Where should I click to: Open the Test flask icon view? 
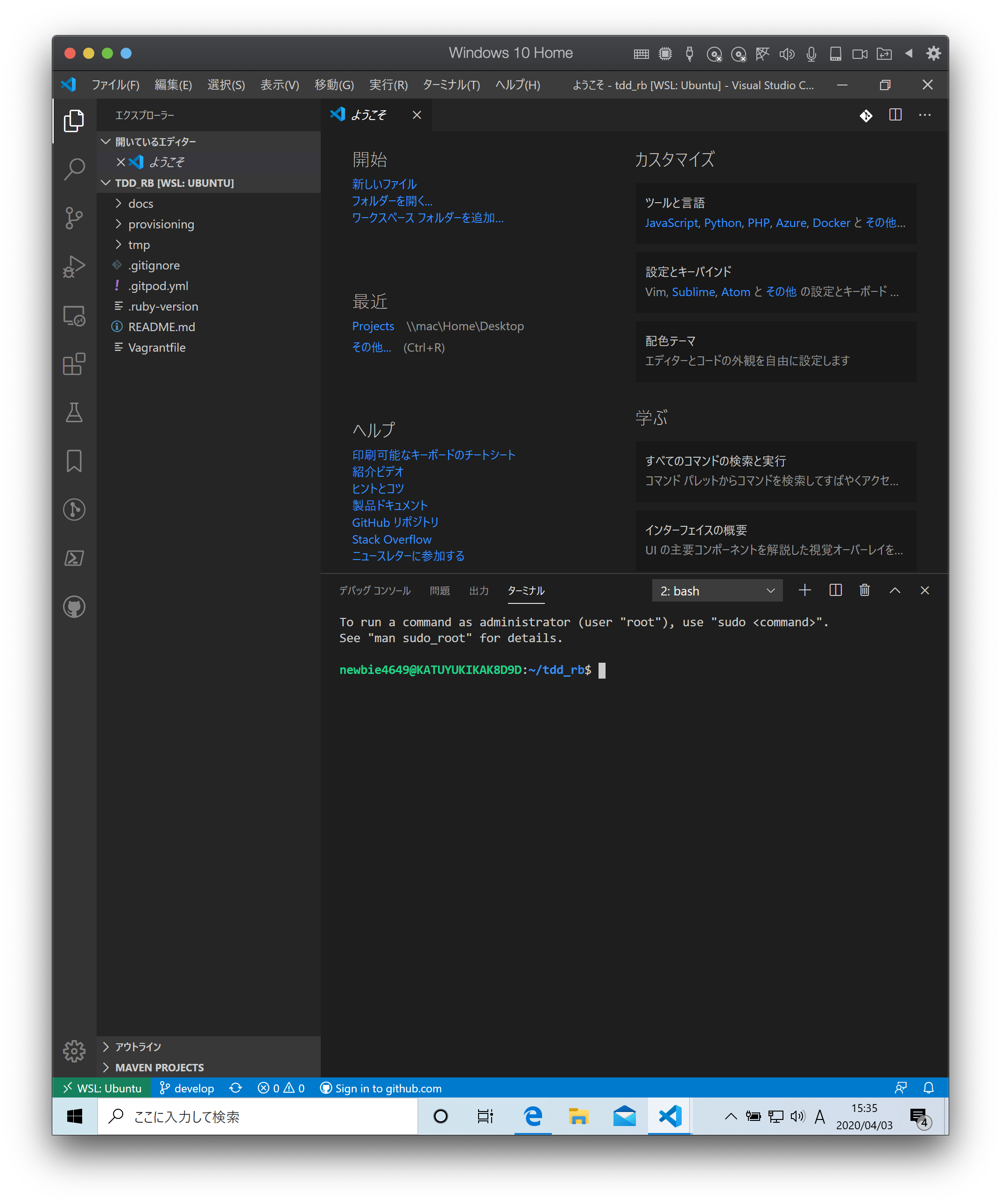74,412
